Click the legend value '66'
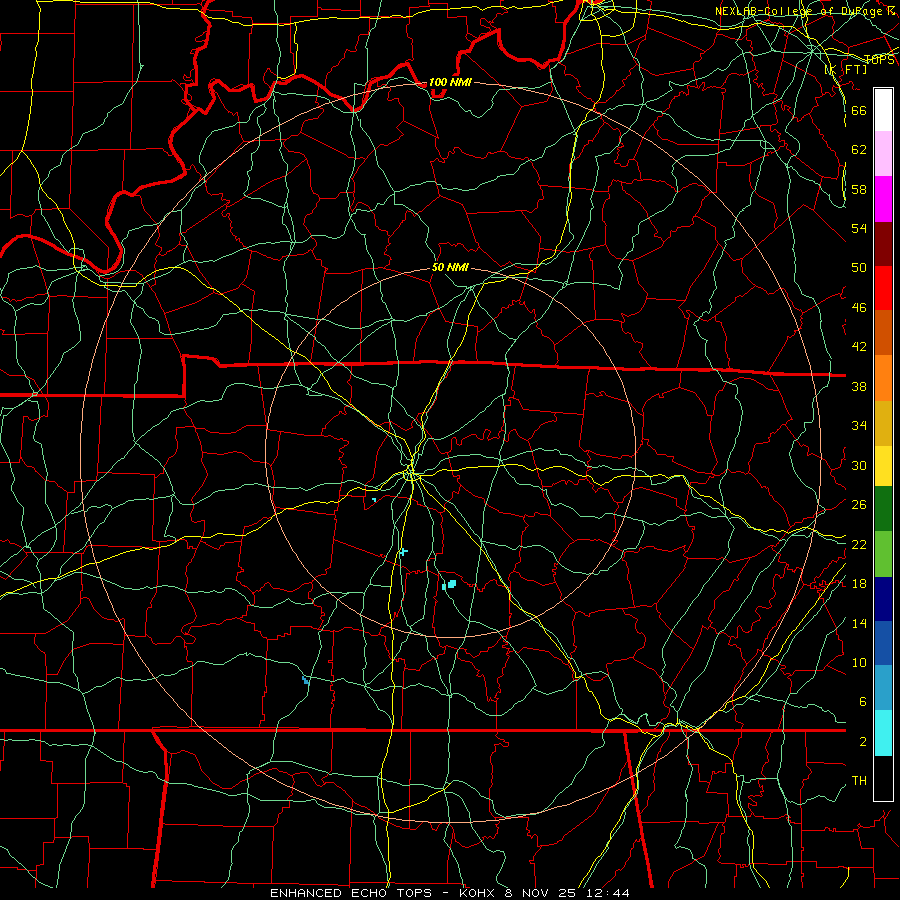Image resolution: width=900 pixels, height=900 pixels. click(x=859, y=110)
